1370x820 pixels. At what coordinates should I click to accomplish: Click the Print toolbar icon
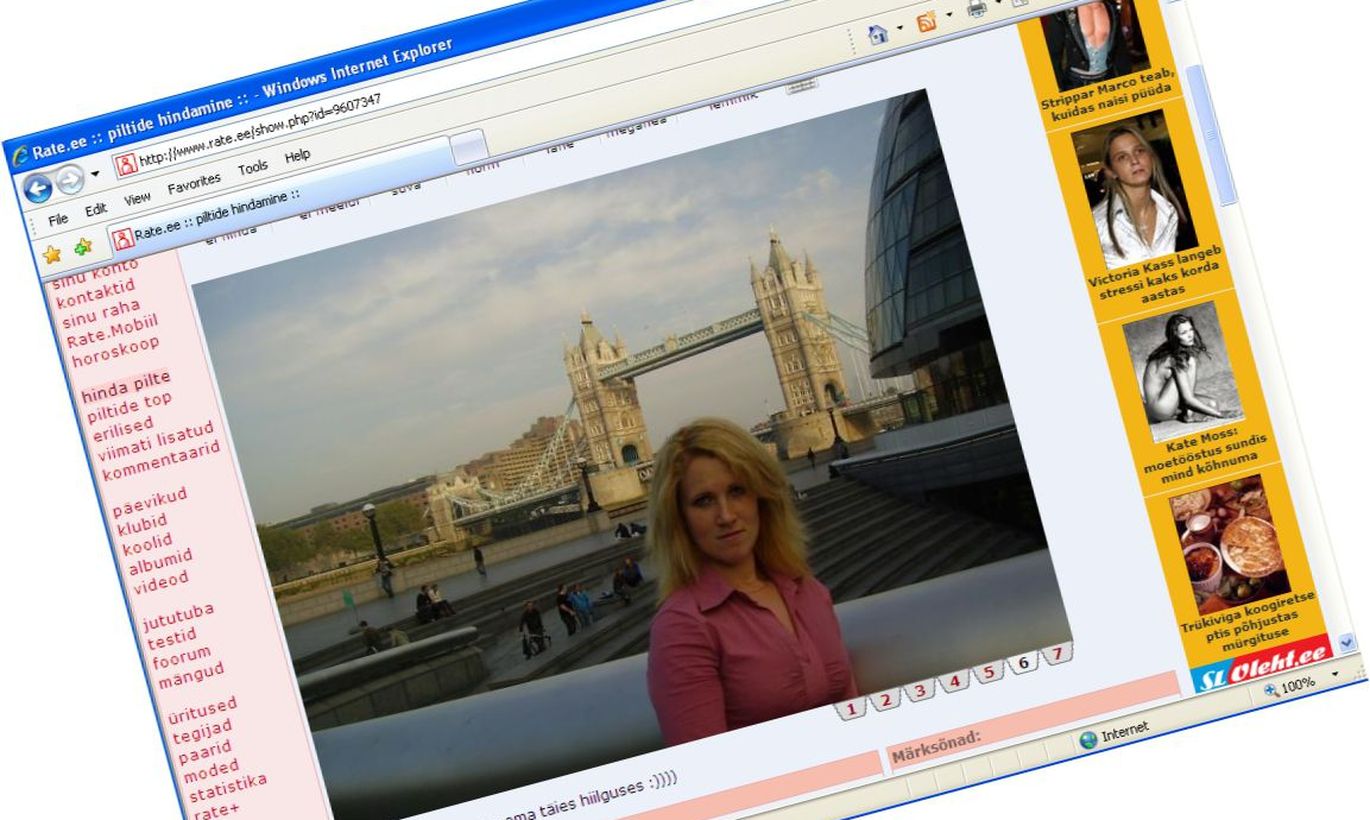[x=976, y=8]
